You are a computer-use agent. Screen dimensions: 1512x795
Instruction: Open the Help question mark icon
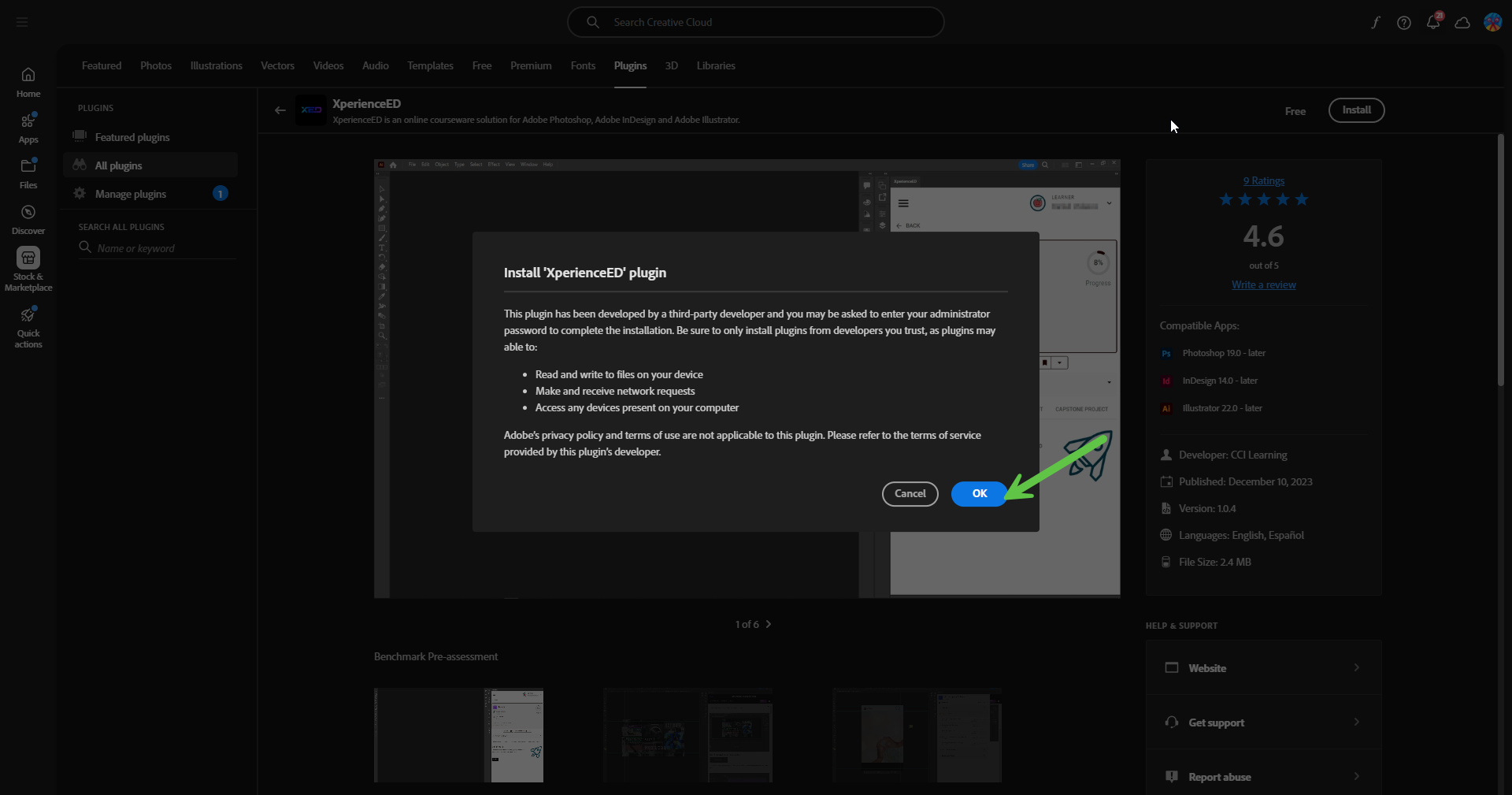pyautogui.click(x=1404, y=23)
